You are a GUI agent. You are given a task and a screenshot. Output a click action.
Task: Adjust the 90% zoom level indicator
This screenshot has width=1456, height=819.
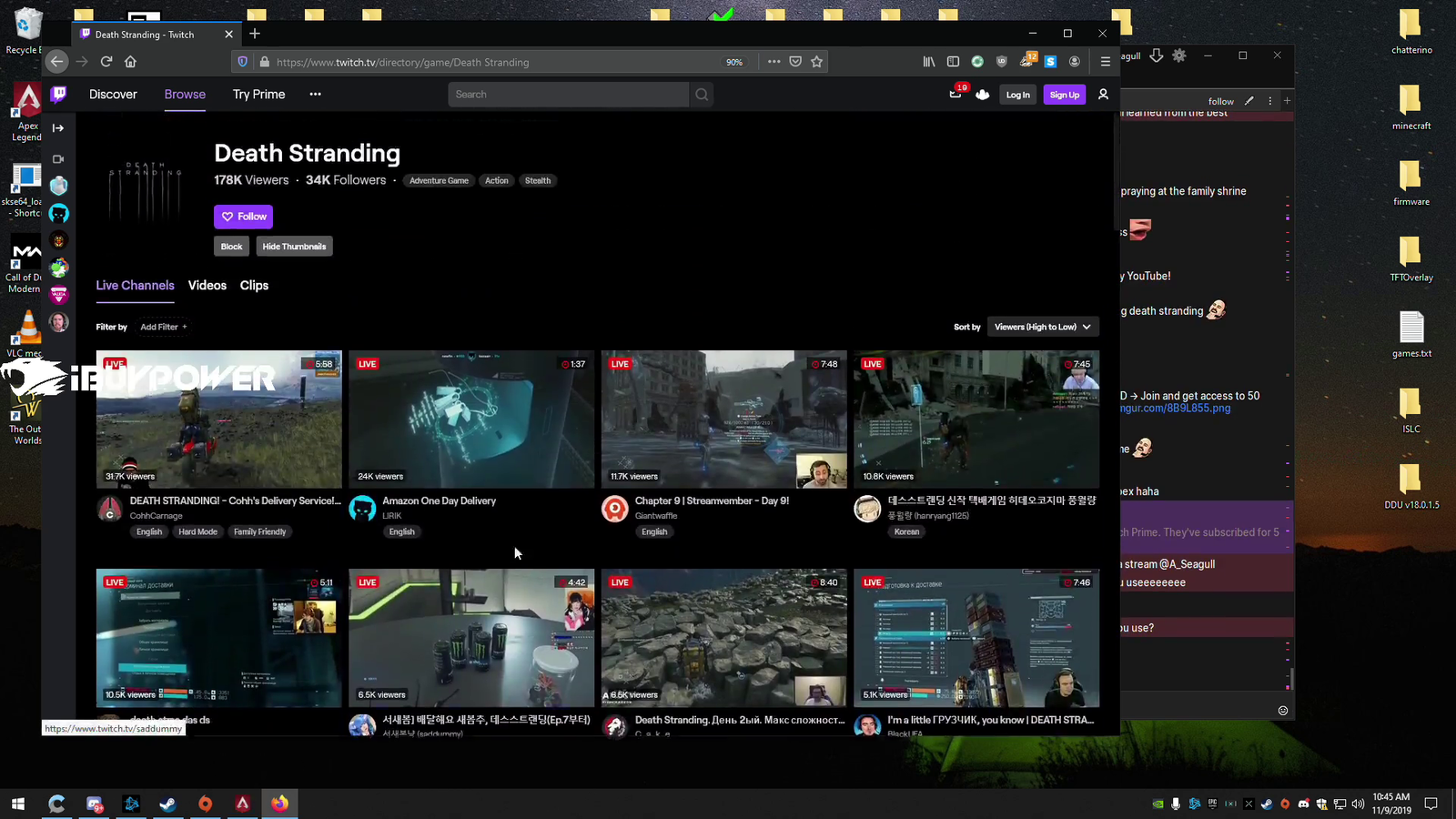pyautogui.click(x=734, y=62)
